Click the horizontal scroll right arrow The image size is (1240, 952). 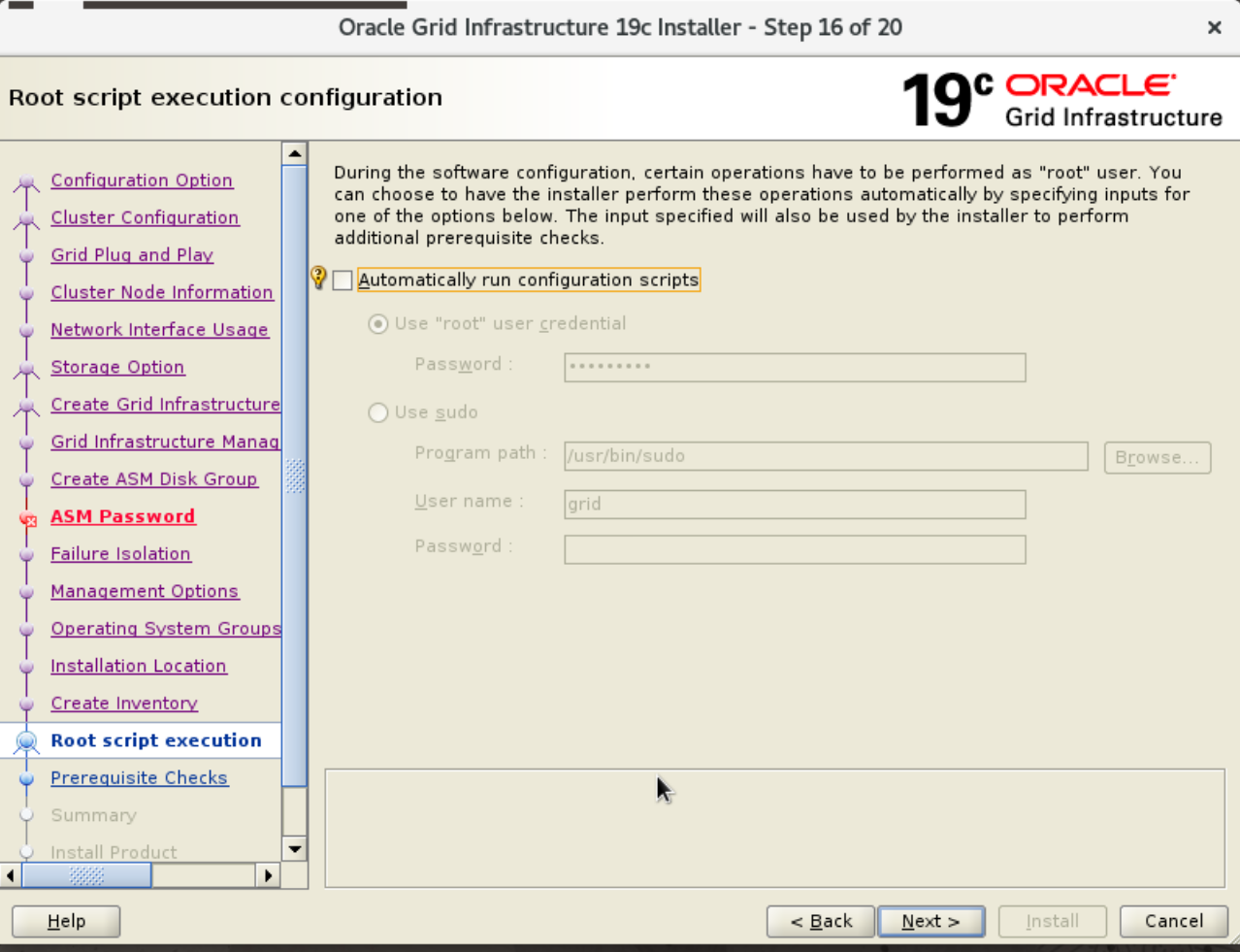tap(269, 875)
